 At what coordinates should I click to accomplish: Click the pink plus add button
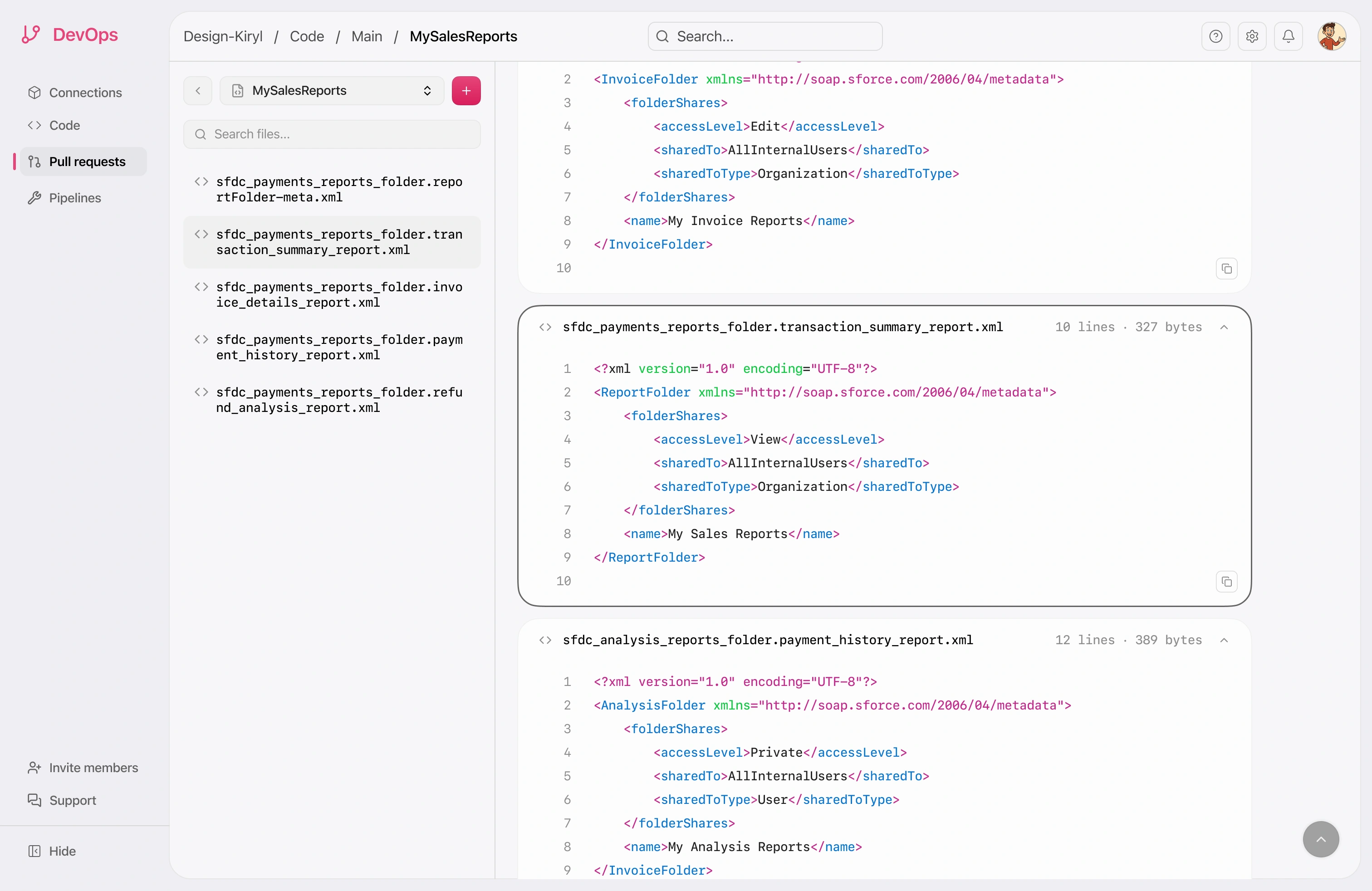pyautogui.click(x=466, y=90)
